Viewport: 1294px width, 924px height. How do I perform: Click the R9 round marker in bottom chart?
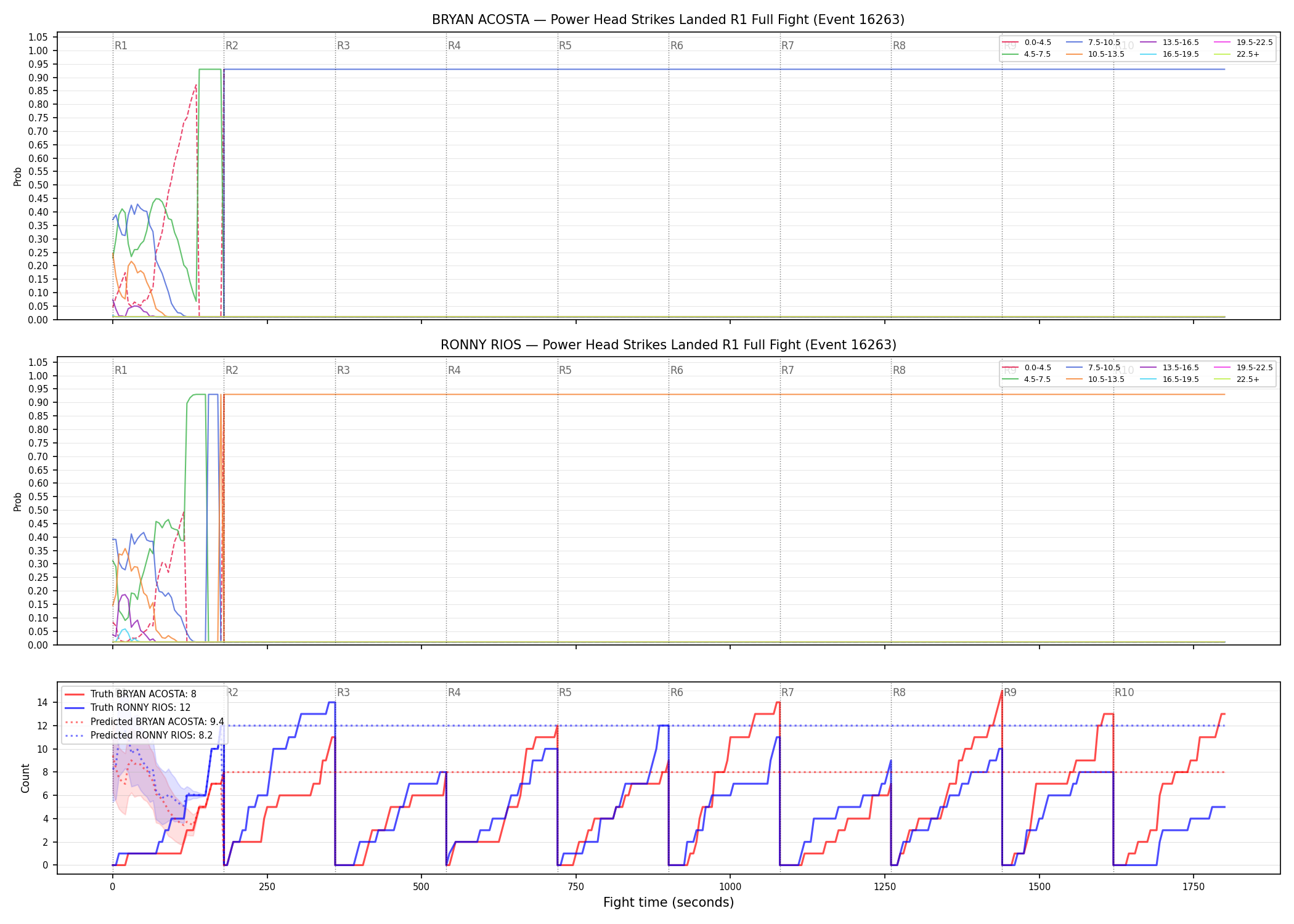click(x=1010, y=692)
